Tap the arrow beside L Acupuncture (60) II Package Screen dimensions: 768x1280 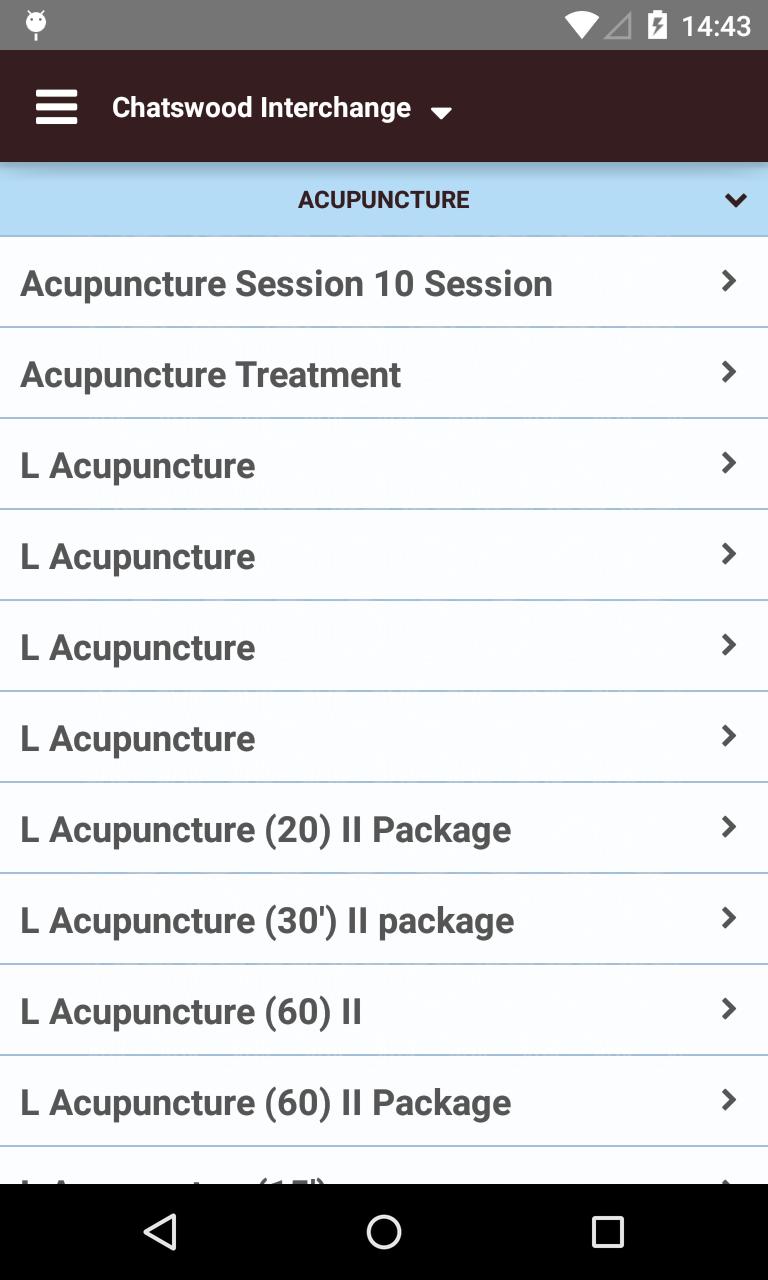[x=729, y=1100]
